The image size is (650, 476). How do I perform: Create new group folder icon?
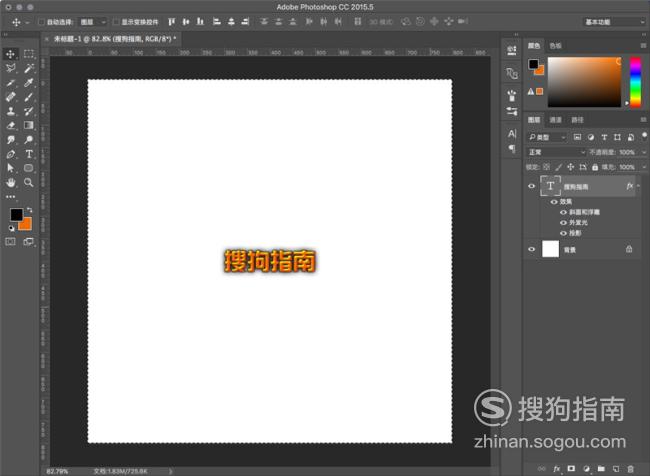coord(601,469)
